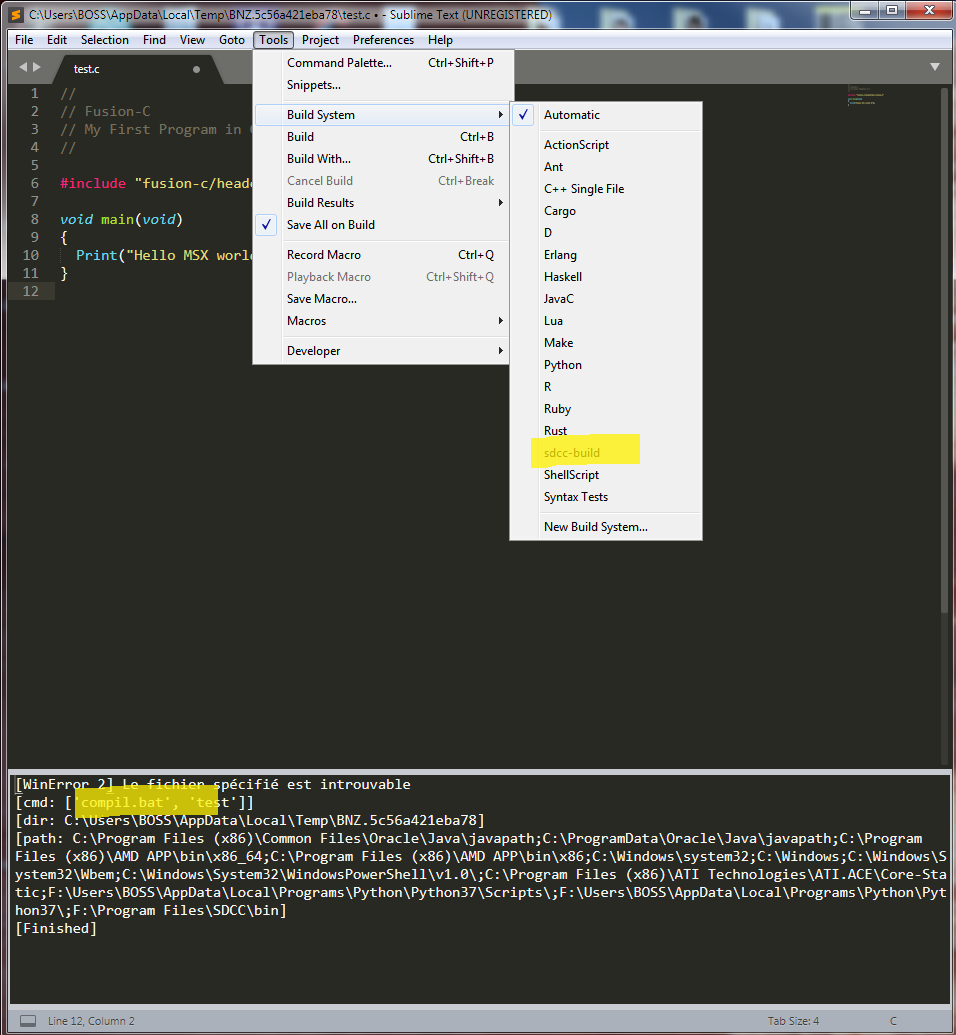The image size is (956, 1035).
Task: Select Save Macro... menu entry
Action: (x=382, y=299)
